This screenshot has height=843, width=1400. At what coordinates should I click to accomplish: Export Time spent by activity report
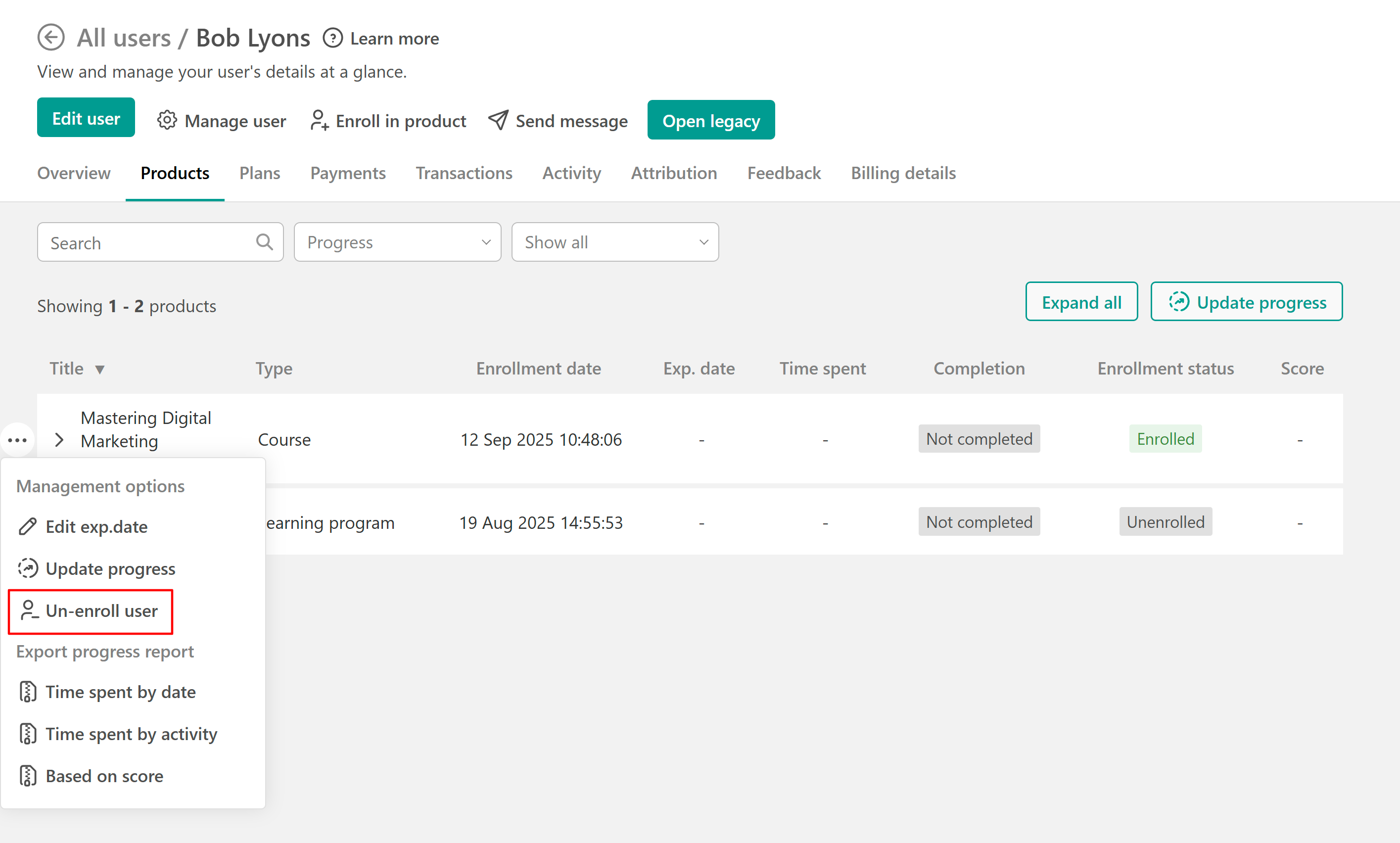tap(131, 734)
